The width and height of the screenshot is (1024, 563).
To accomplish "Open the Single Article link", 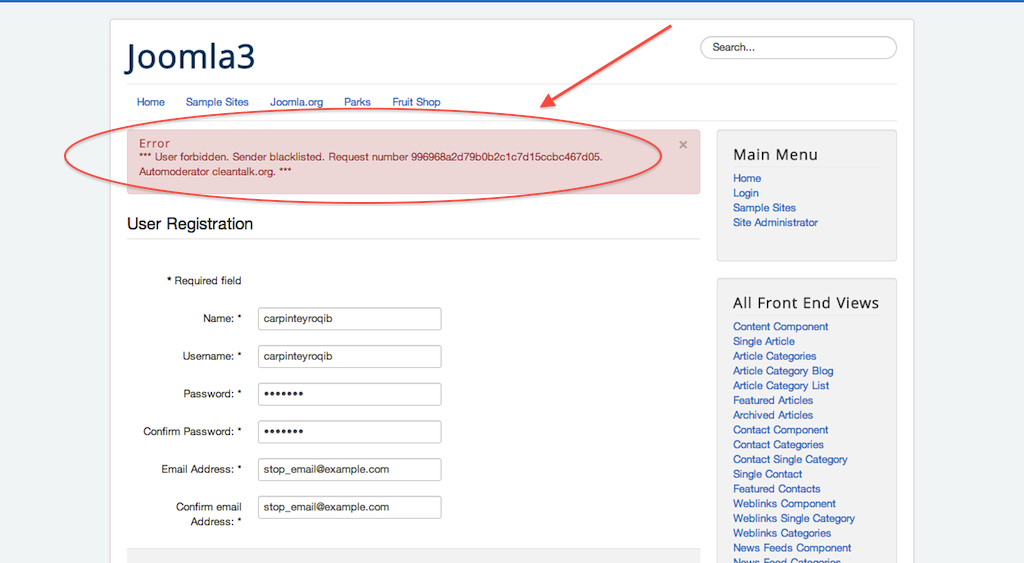I will [x=764, y=341].
